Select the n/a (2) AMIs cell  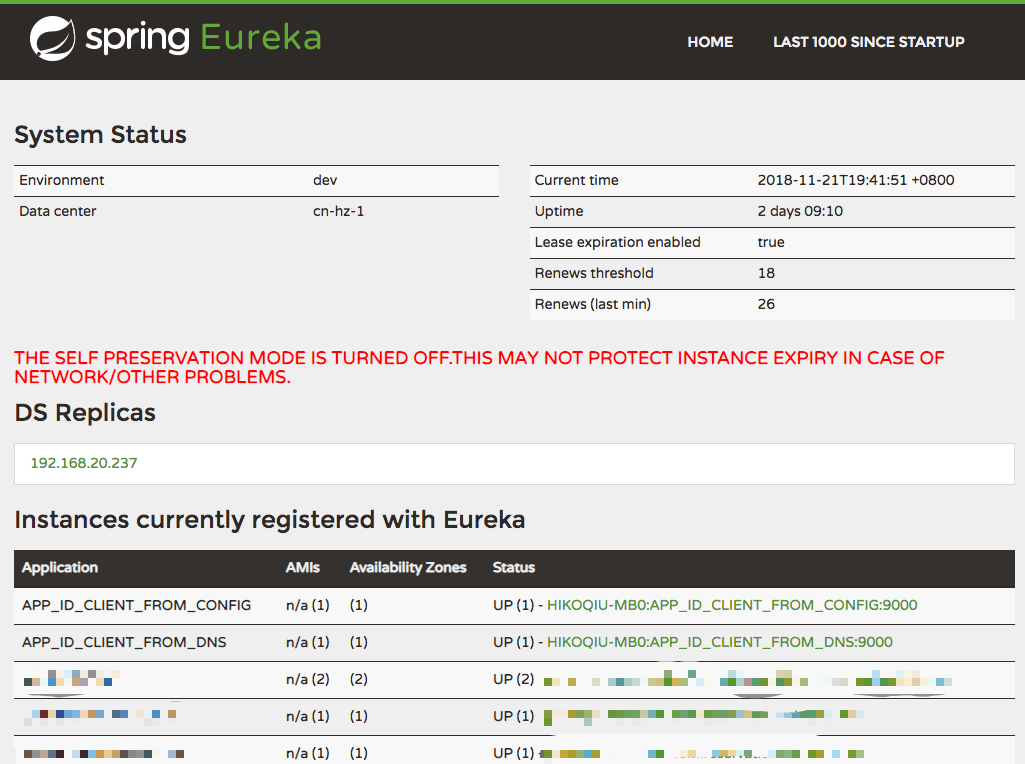(x=307, y=679)
